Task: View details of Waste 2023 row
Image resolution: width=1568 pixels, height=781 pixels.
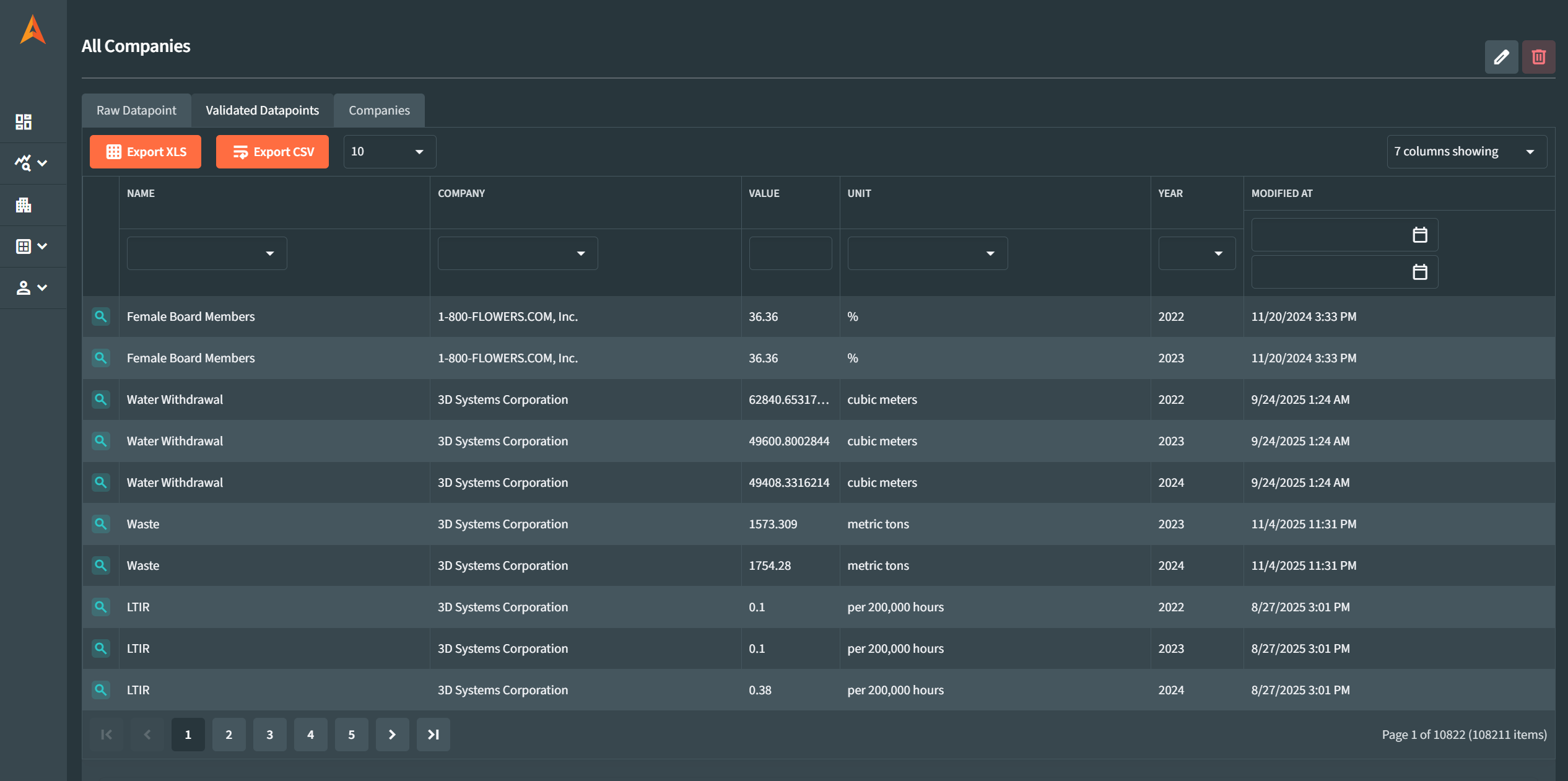Action: (x=100, y=524)
